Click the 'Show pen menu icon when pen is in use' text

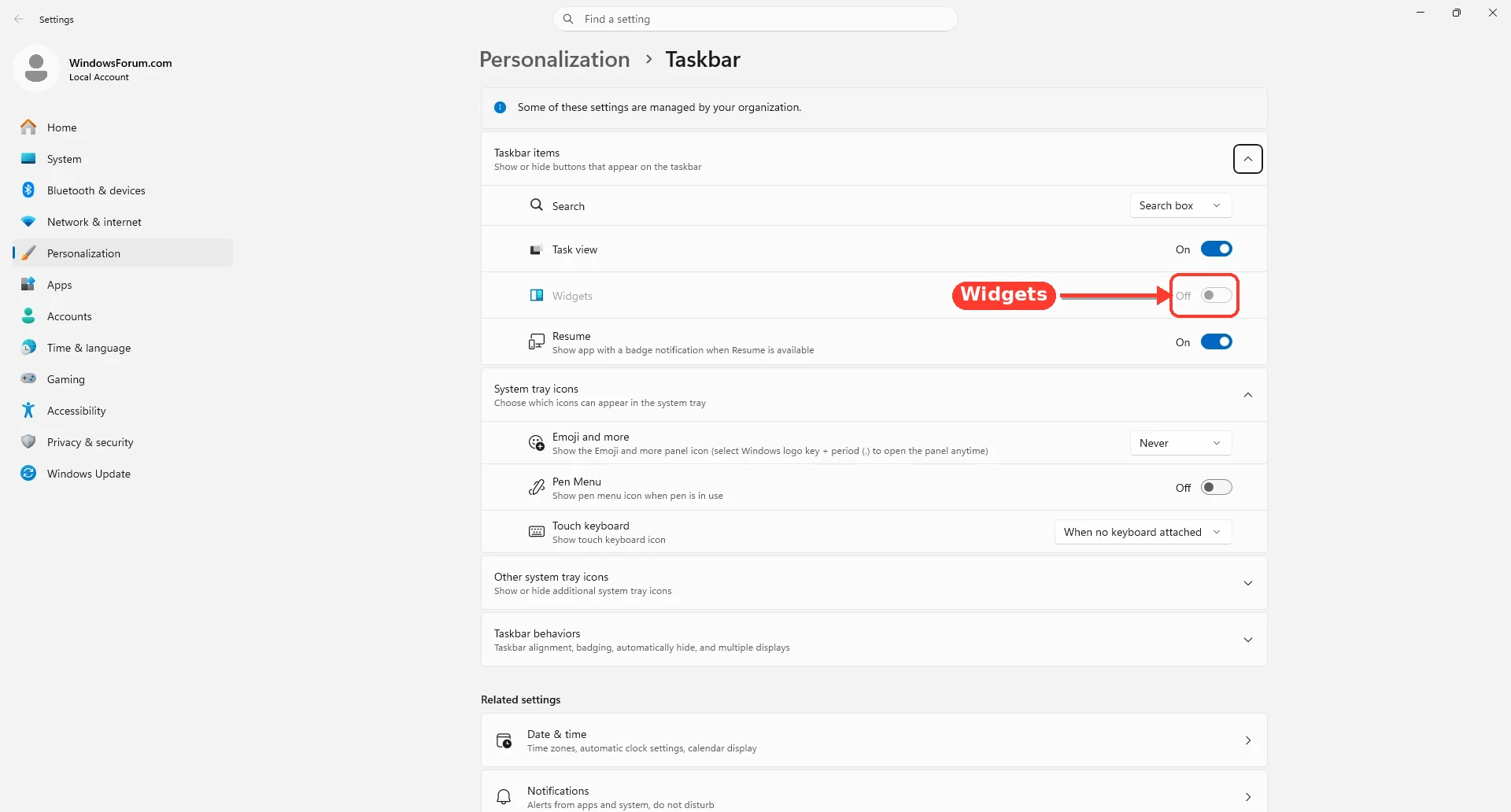pos(637,496)
